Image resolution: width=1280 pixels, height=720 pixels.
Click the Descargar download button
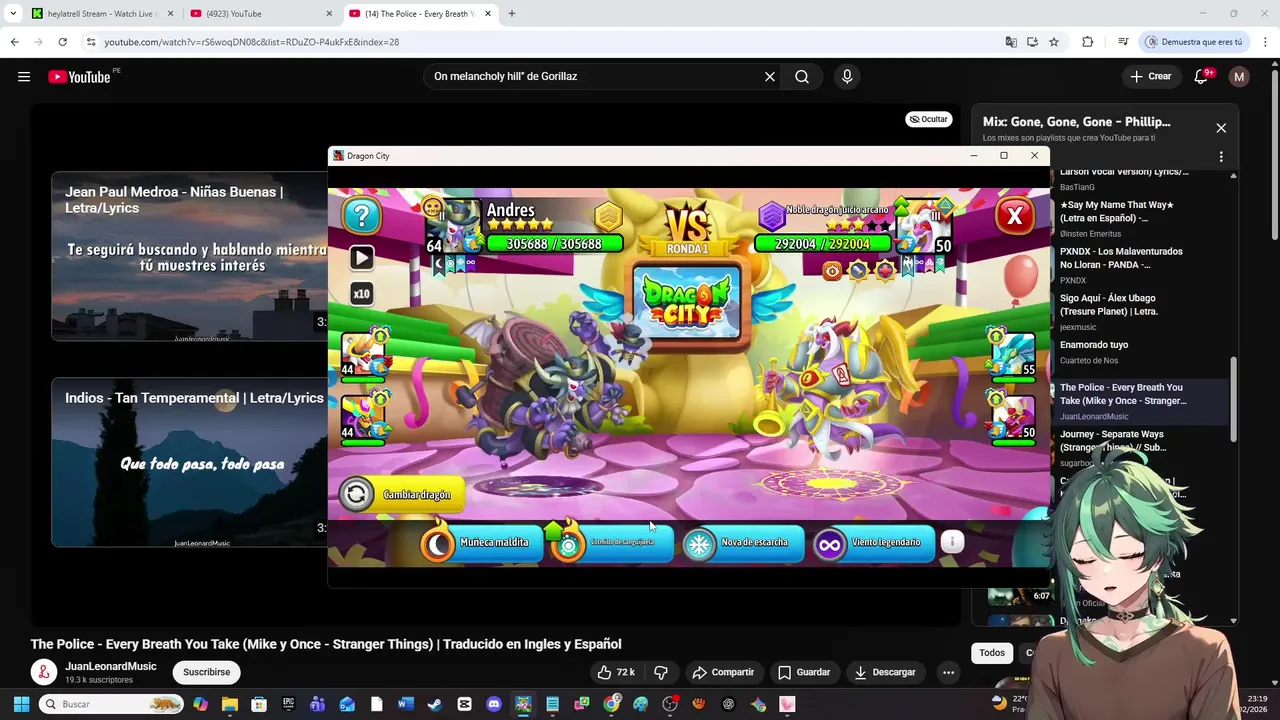(886, 672)
